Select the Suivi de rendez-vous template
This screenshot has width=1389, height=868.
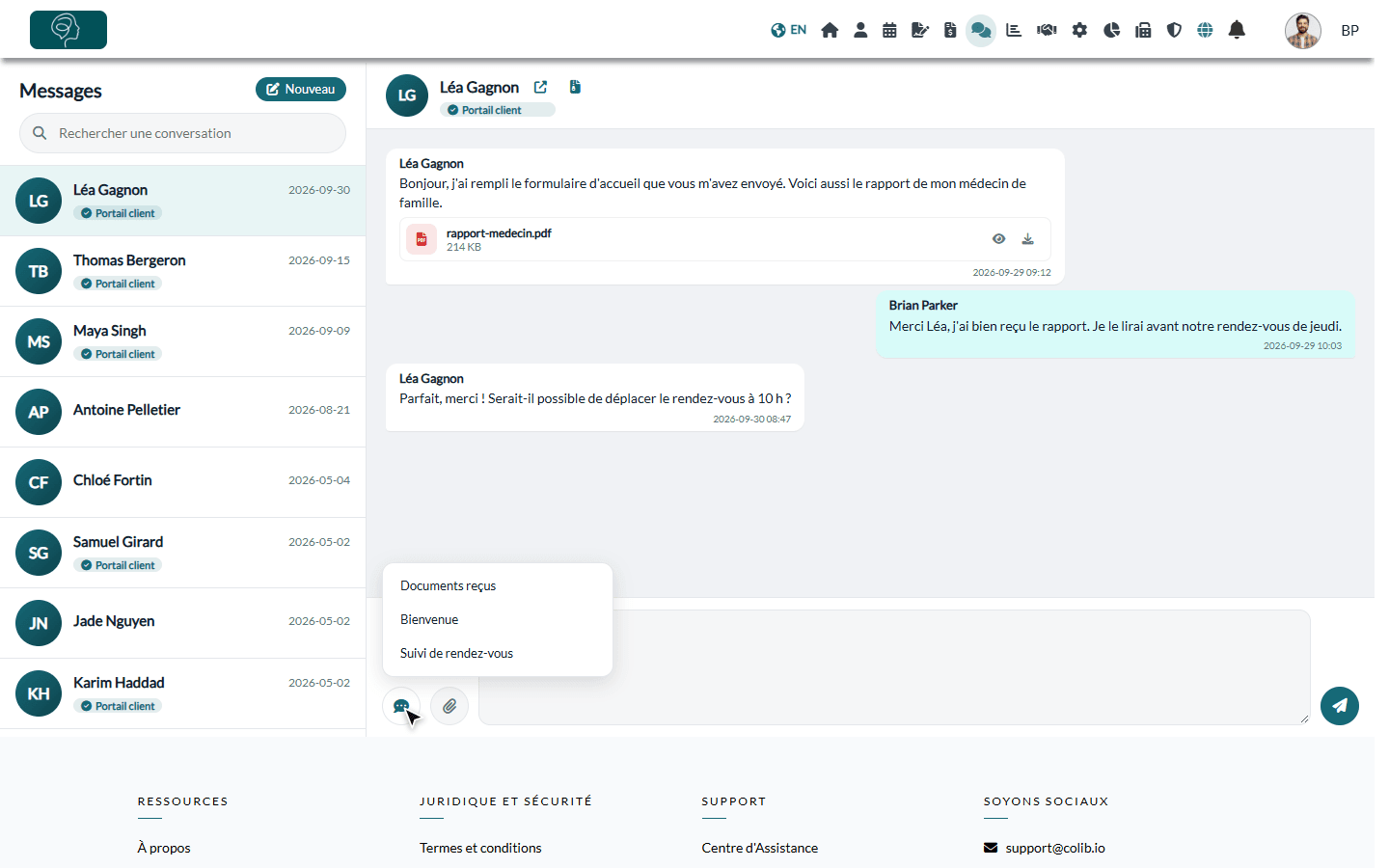pyautogui.click(x=498, y=653)
